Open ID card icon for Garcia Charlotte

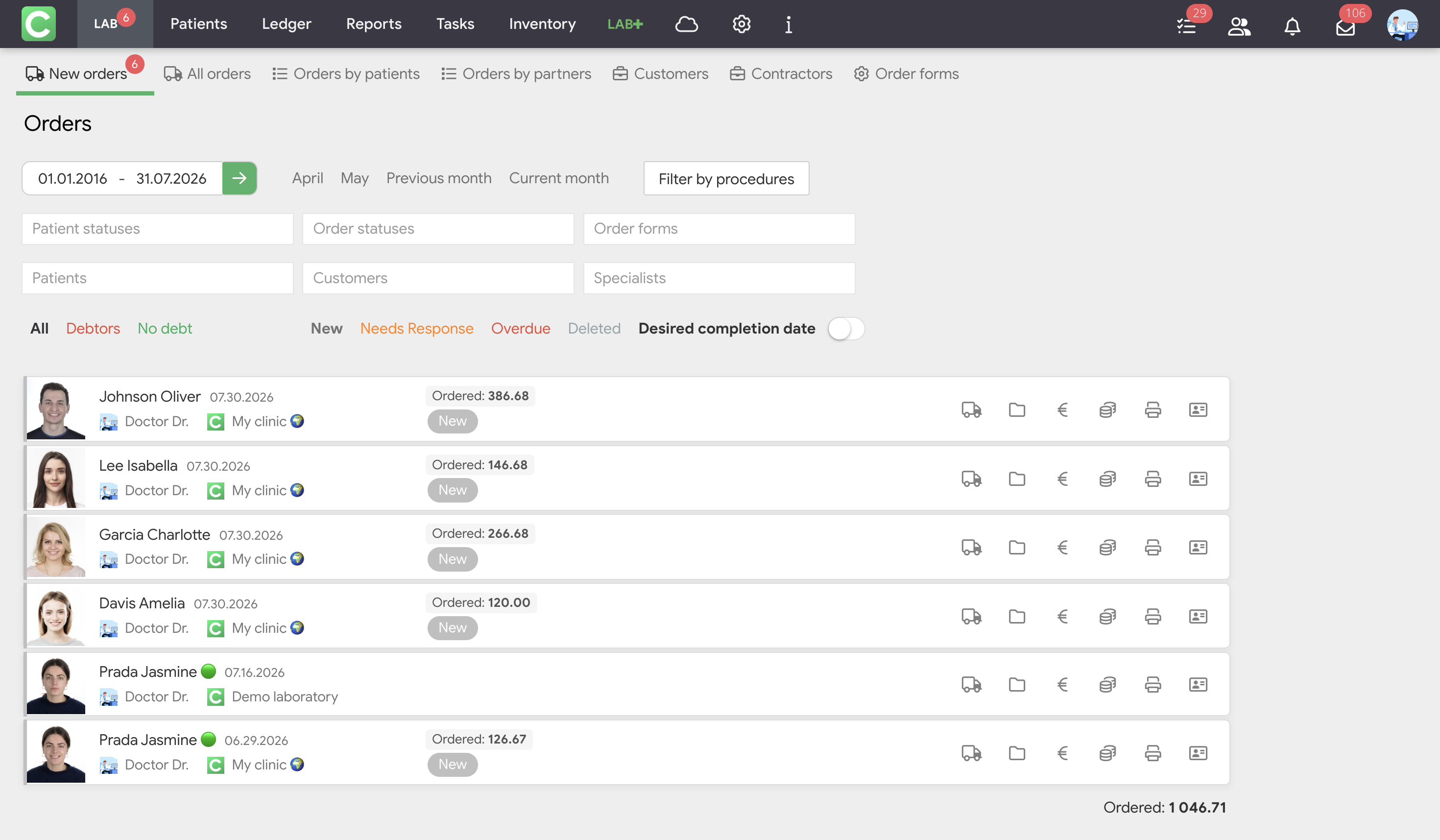click(1198, 548)
